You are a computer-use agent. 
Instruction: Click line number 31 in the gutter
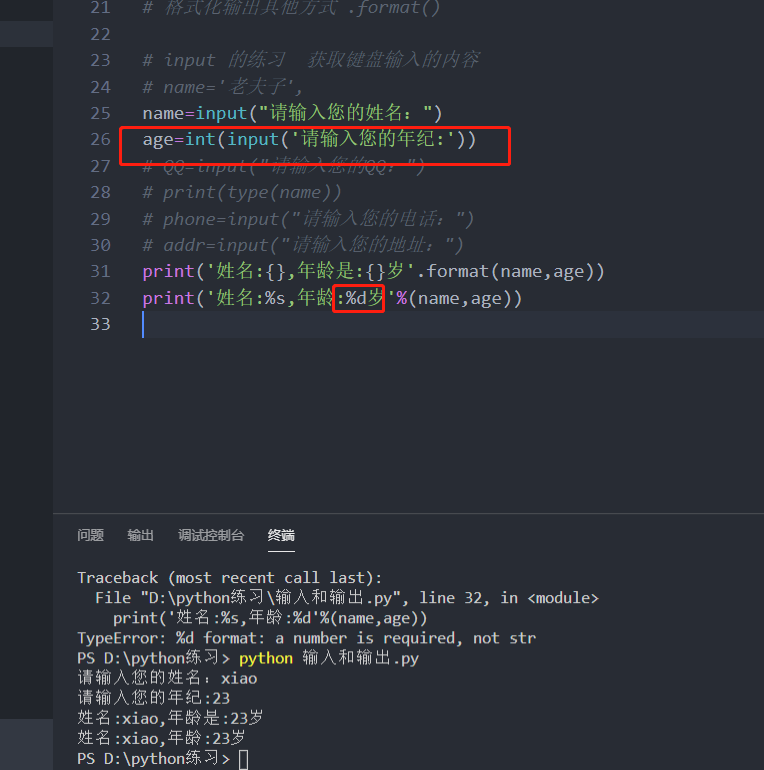101,271
